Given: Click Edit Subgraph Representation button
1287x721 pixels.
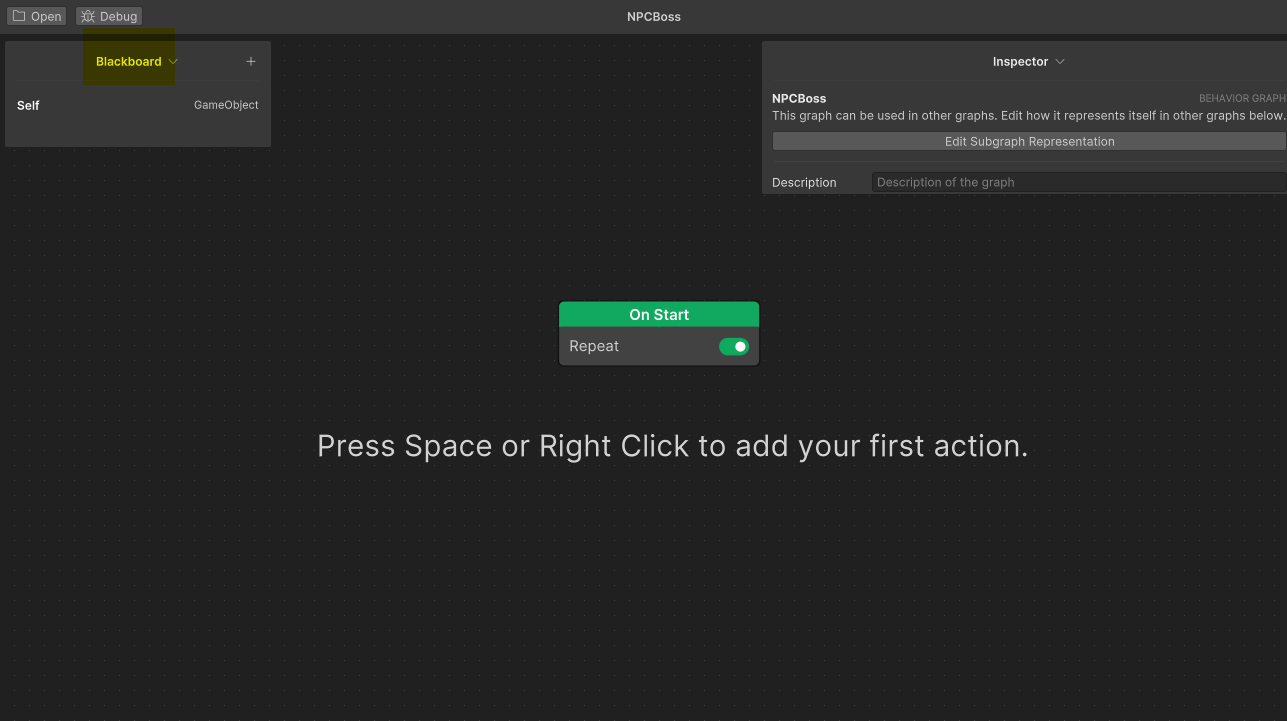Looking at the screenshot, I should tap(1029, 141).
